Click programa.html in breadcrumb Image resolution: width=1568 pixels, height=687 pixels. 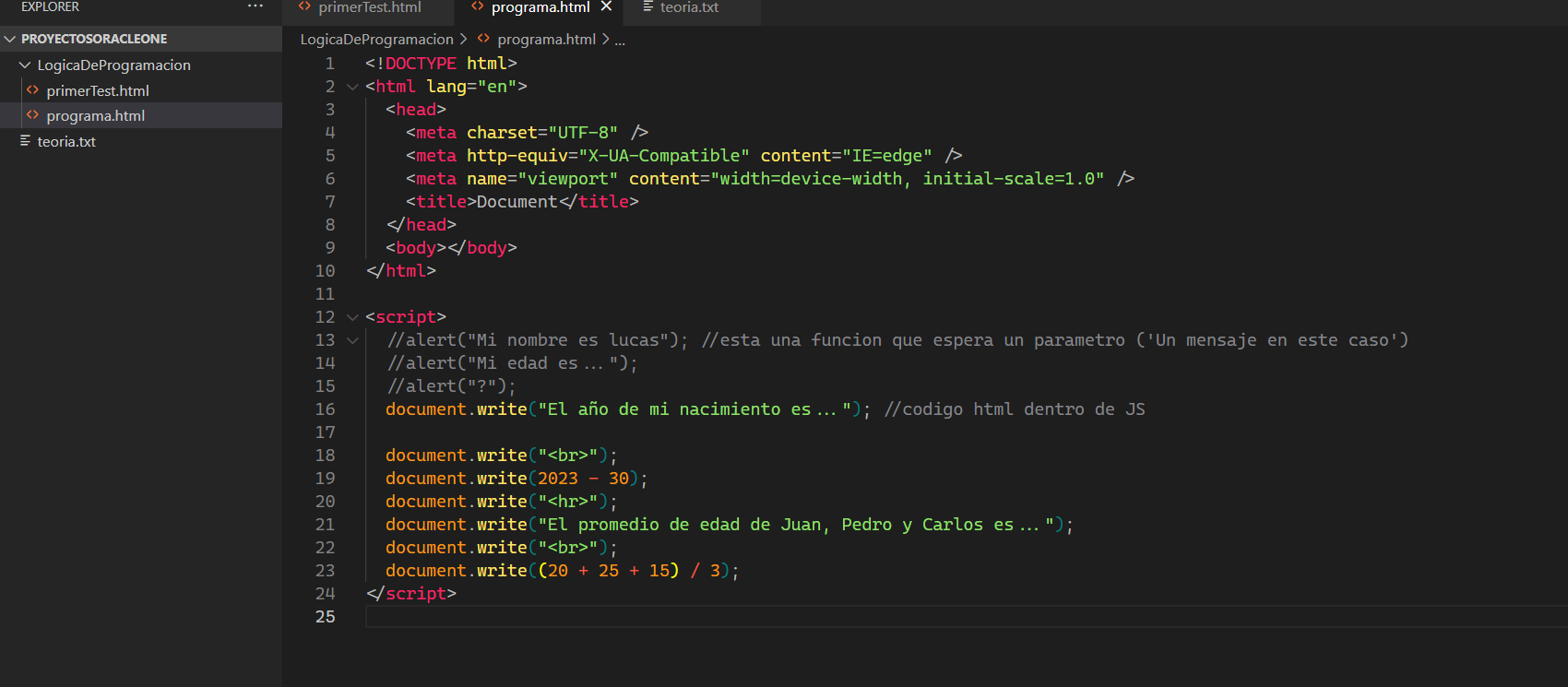[x=546, y=39]
